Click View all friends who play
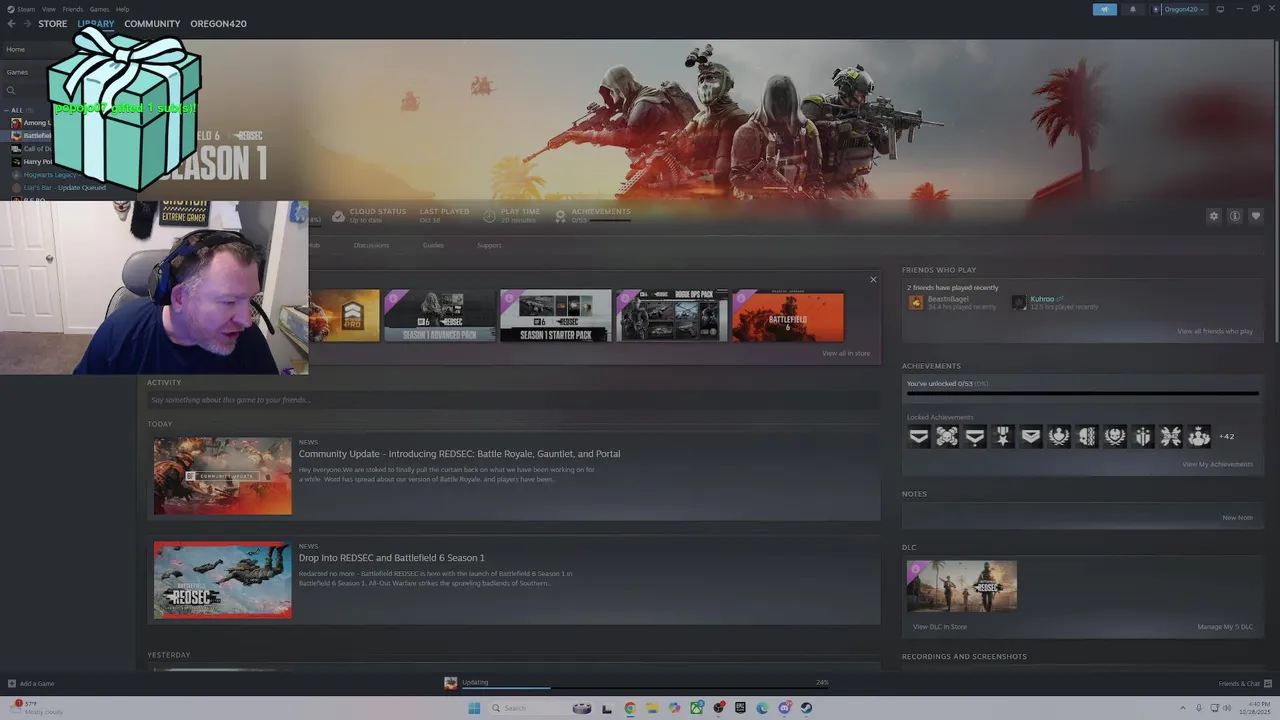The image size is (1280, 720). (1215, 331)
